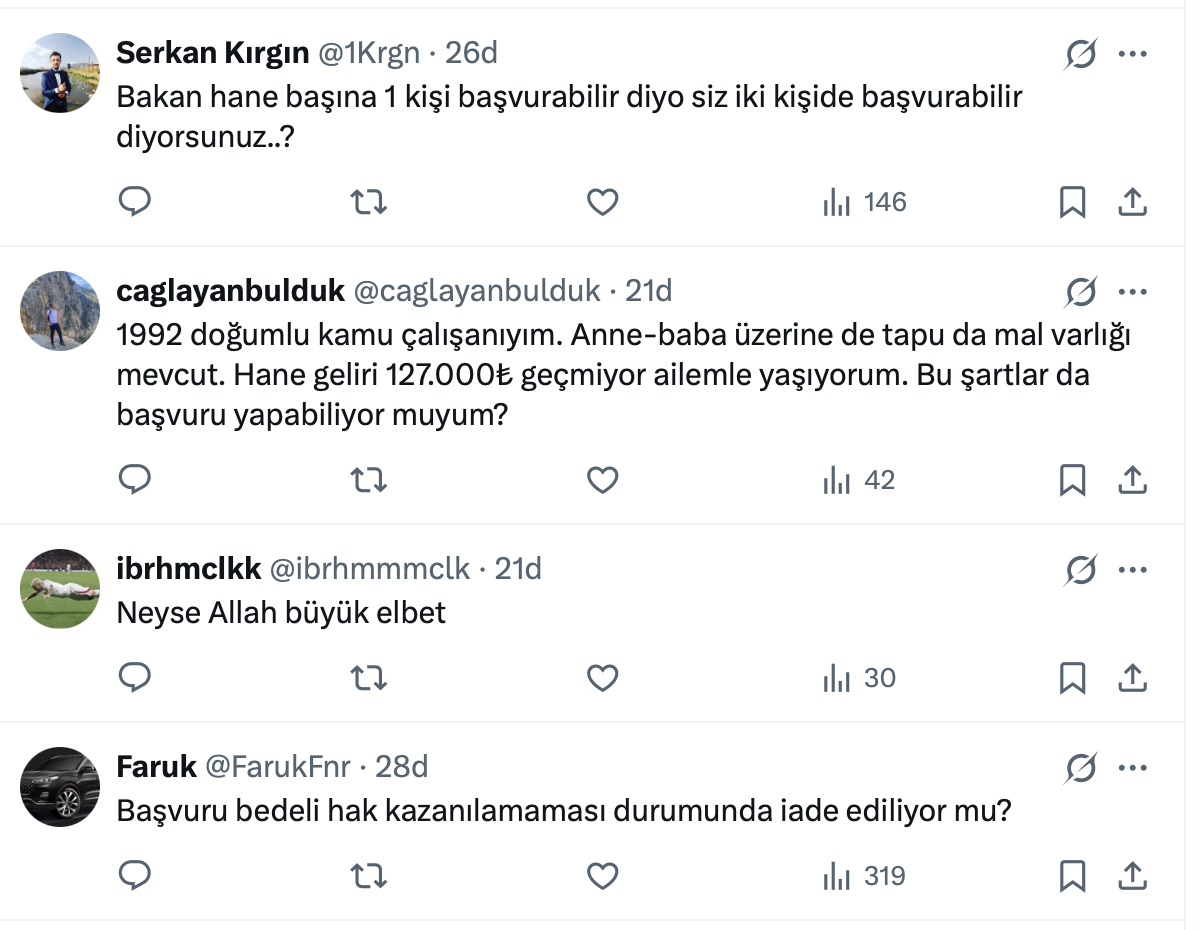
Task: Retweet Faruk's post
Action: coord(369,876)
